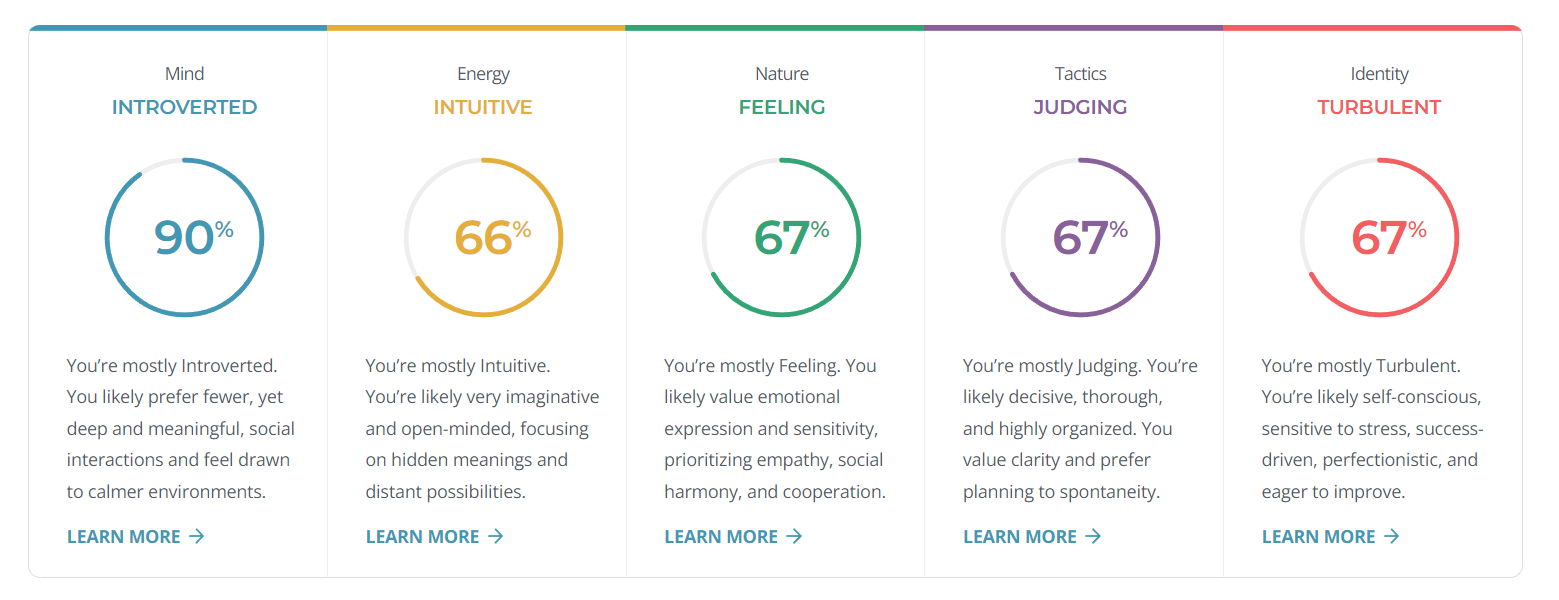Click the purple 67% Judging circle
Screen dimensions: 1559x600
click(1080, 238)
